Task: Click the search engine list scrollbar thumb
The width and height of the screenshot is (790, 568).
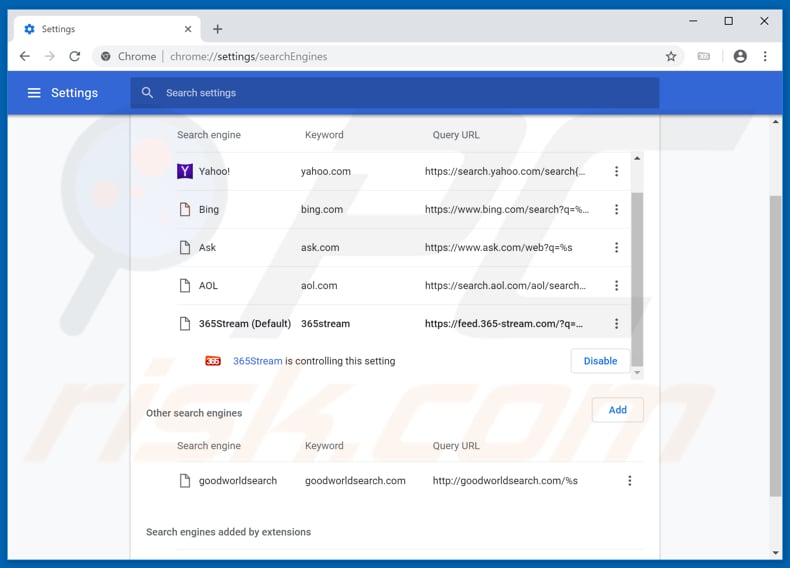Action: [x=637, y=279]
